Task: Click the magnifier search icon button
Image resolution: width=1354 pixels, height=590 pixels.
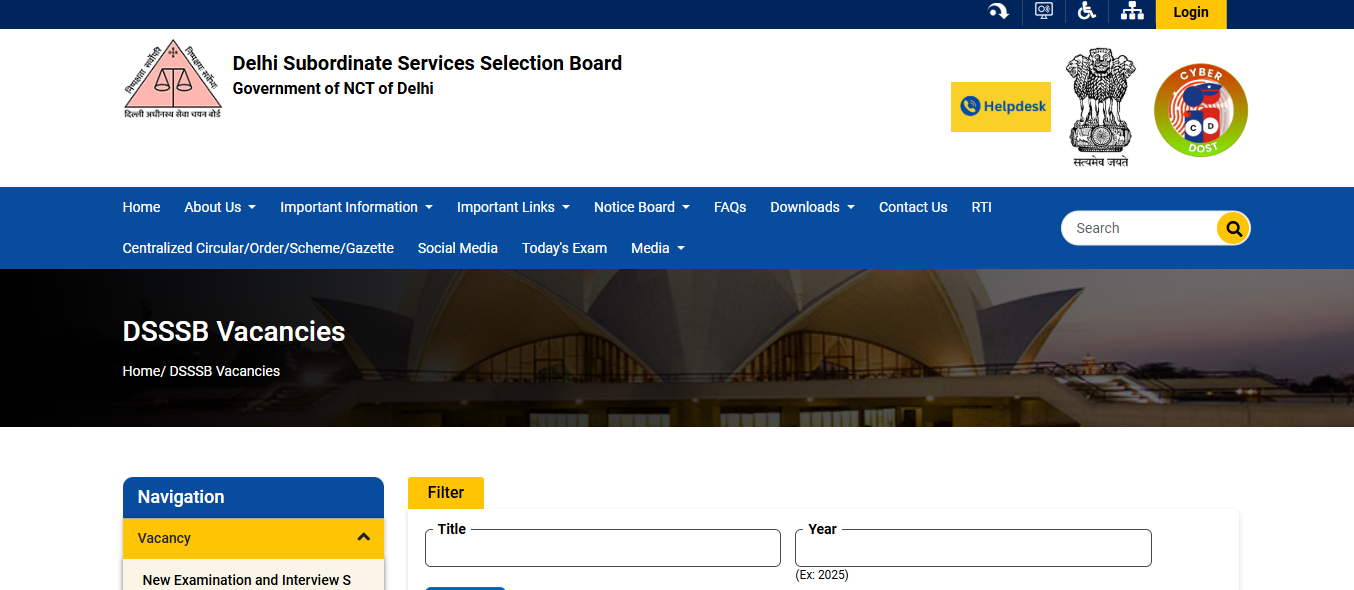Action: coord(1233,228)
